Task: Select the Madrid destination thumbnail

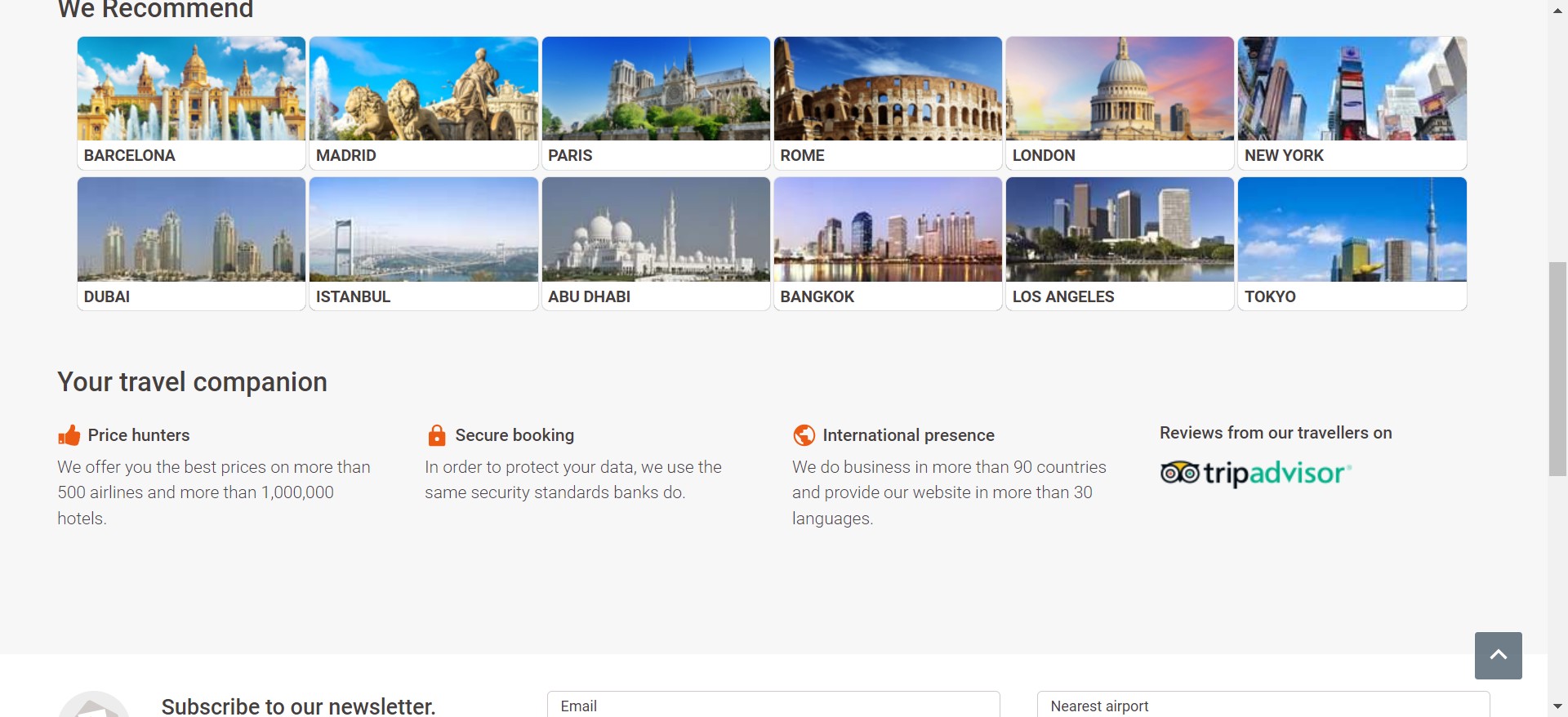Action: 423,89
